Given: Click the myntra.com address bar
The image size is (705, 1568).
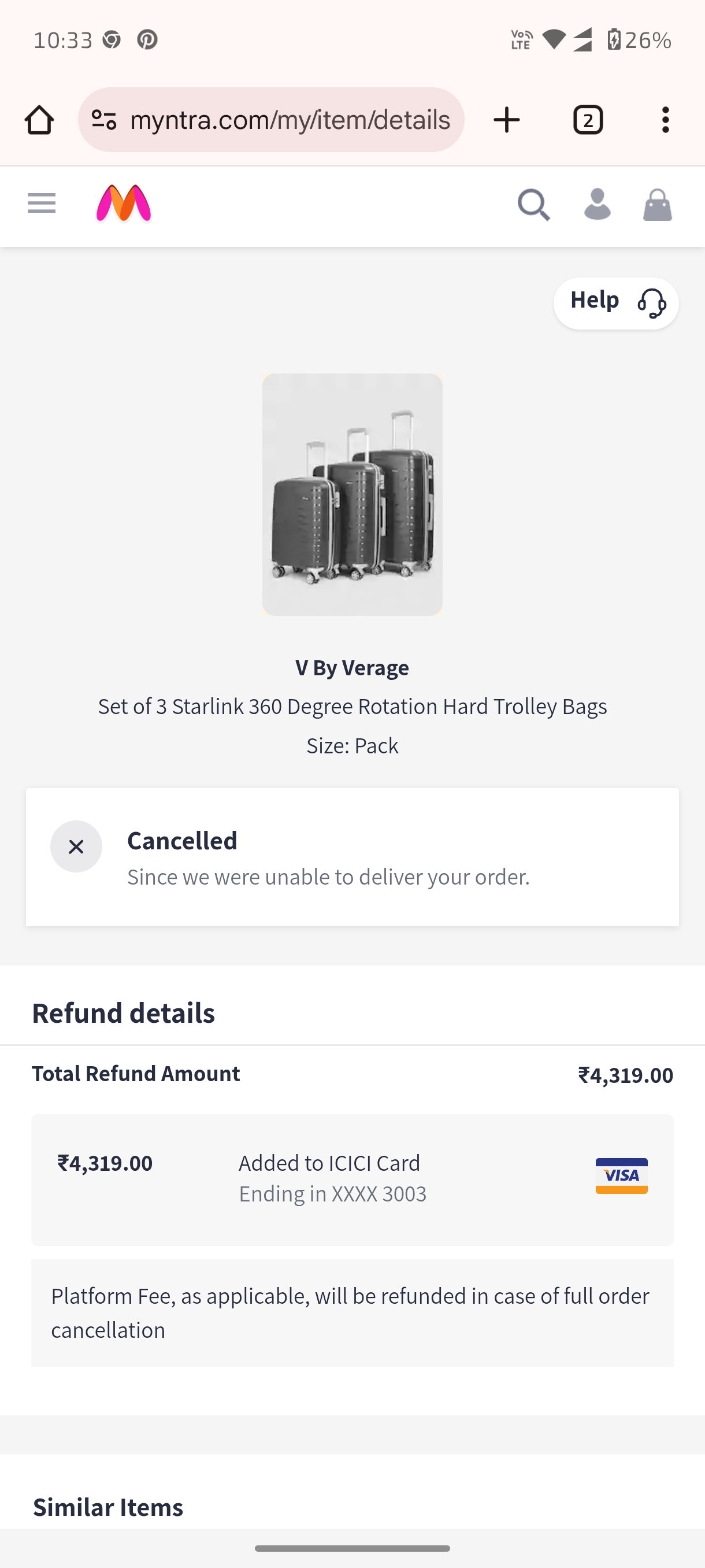Looking at the screenshot, I should (x=290, y=120).
